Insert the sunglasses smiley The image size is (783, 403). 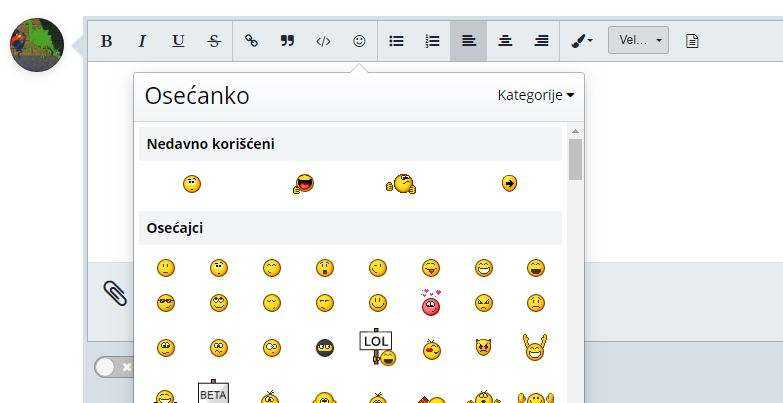point(166,303)
